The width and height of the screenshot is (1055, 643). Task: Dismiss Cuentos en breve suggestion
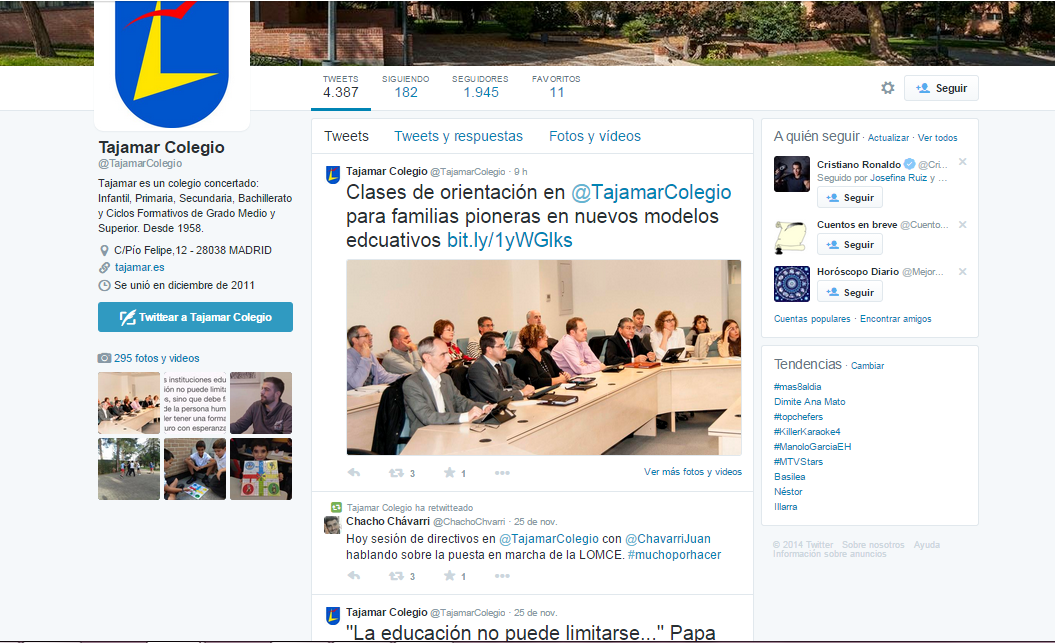tap(963, 225)
